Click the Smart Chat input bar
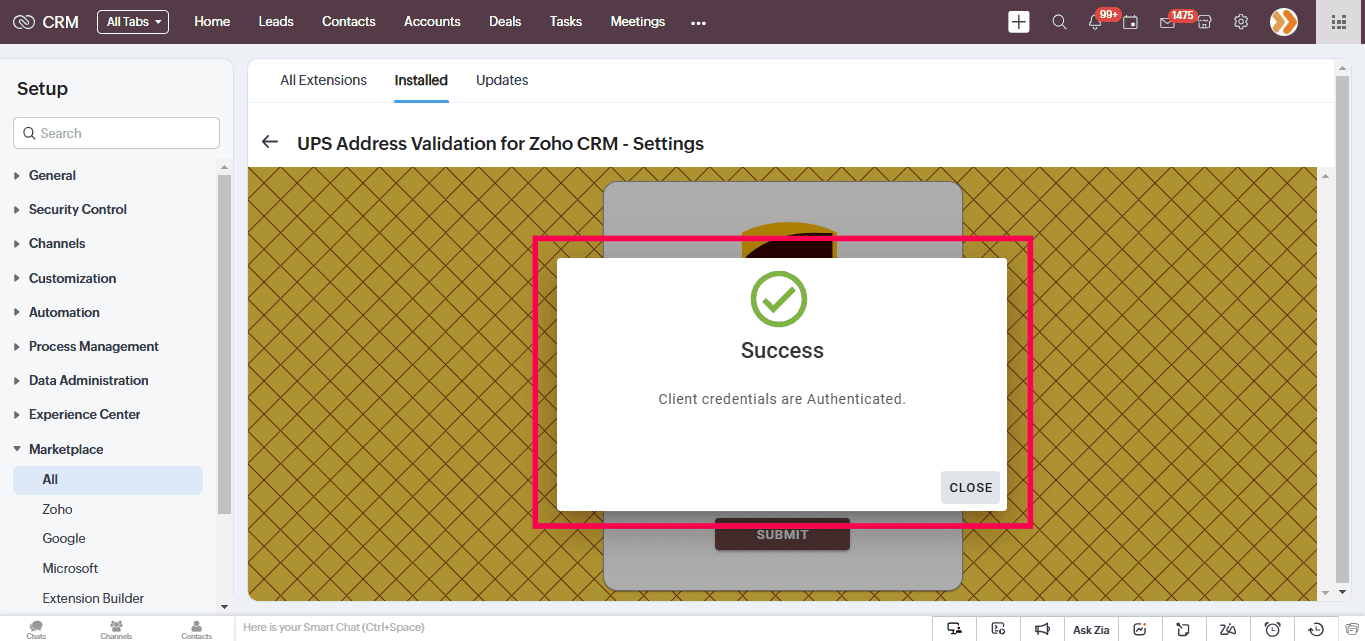The width and height of the screenshot is (1365, 641). coord(585,628)
